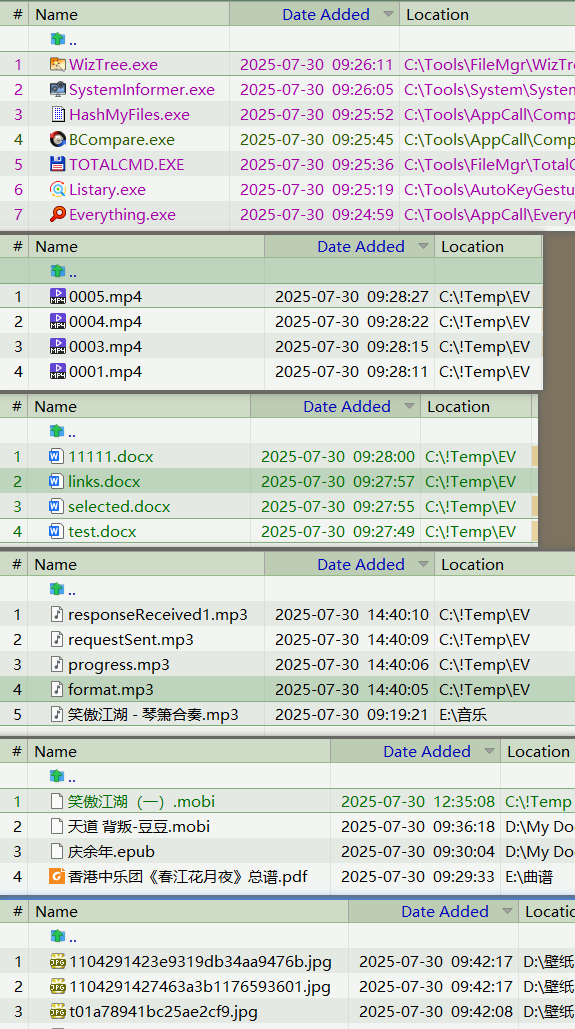This screenshot has width=575, height=1029.
Task: Click the TOTALCMD.EXE floppy disk icon
Action: click(x=58, y=164)
